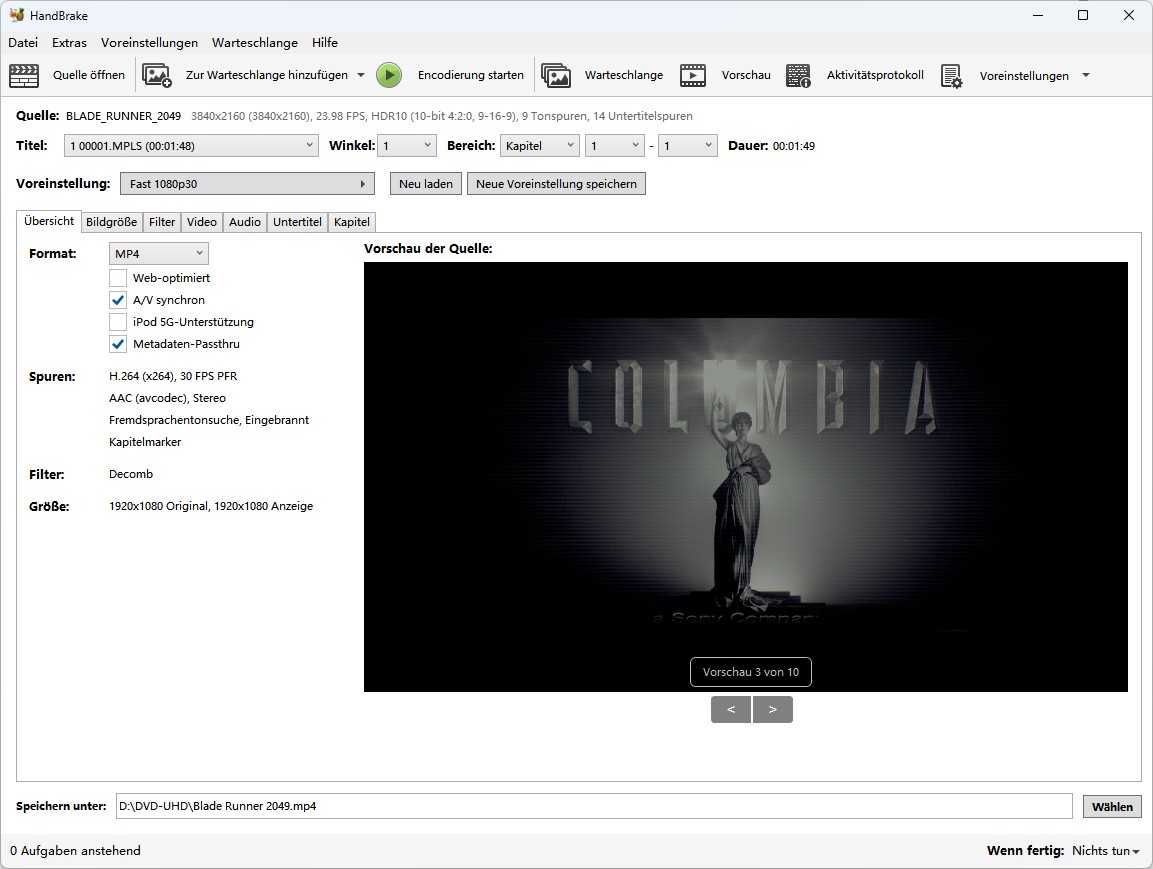Uncheck the A/V synchron checkbox
The image size is (1153, 869).
pyautogui.click(x=118, y=300)
